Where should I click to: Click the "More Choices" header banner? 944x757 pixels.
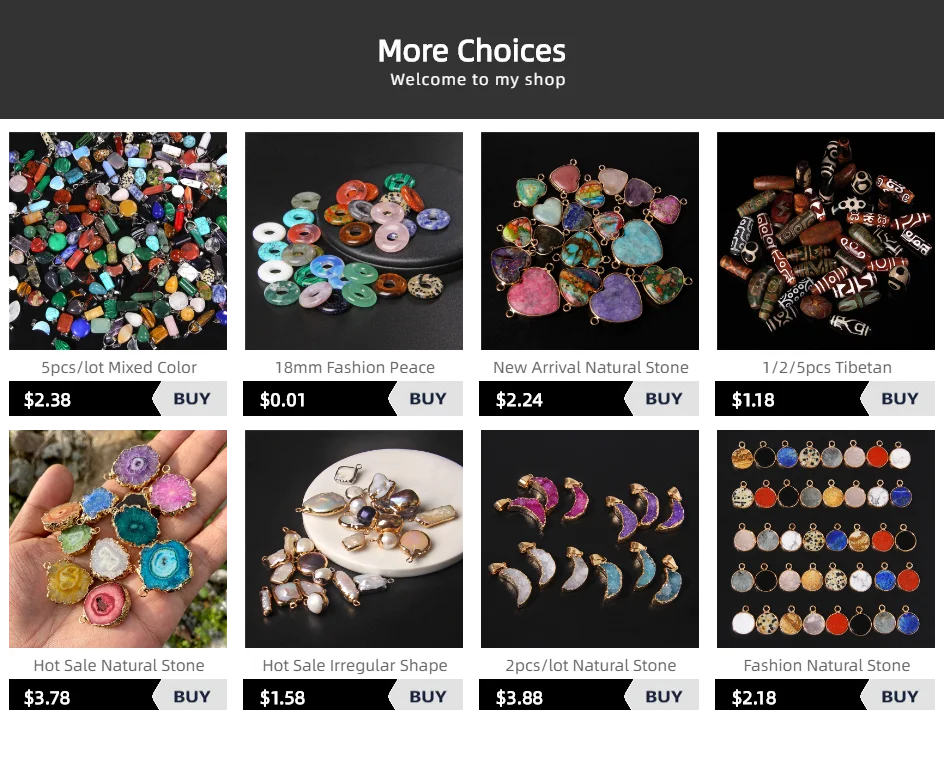click(x=472, y=60)
